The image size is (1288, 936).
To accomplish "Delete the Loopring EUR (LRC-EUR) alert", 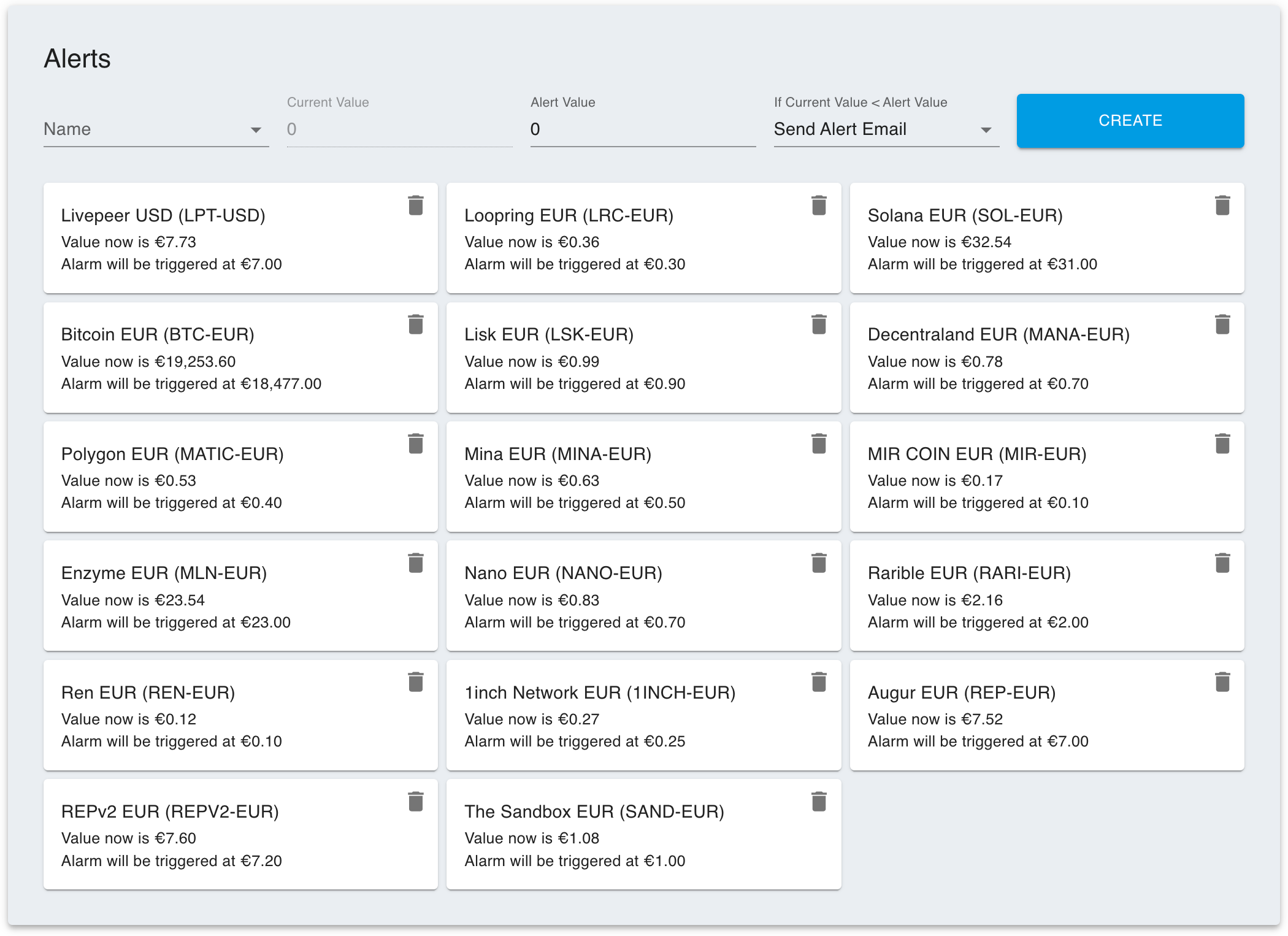I will 819,205.
